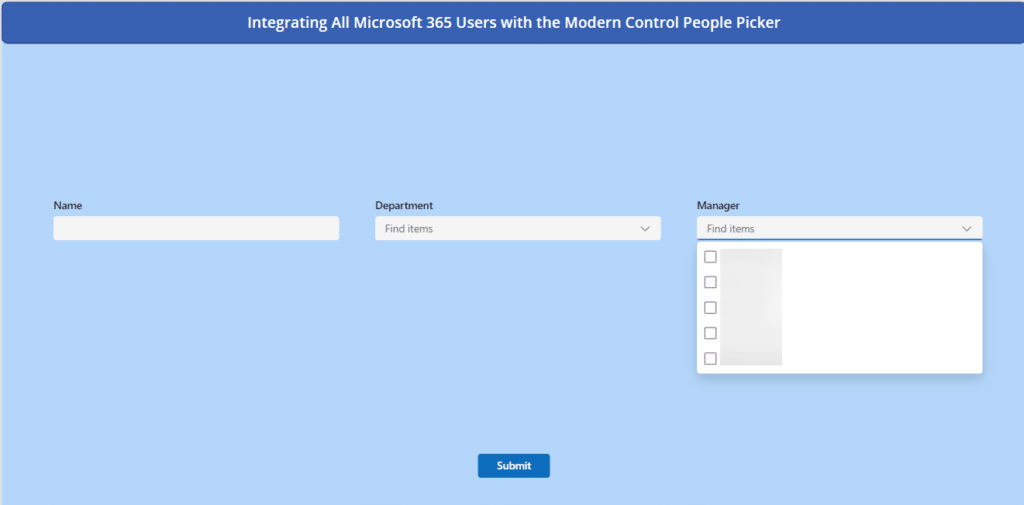Pick the third blurred name in Manager dropdown
Viewport: 1024px width, 505px height.
(x=751, y=308)
